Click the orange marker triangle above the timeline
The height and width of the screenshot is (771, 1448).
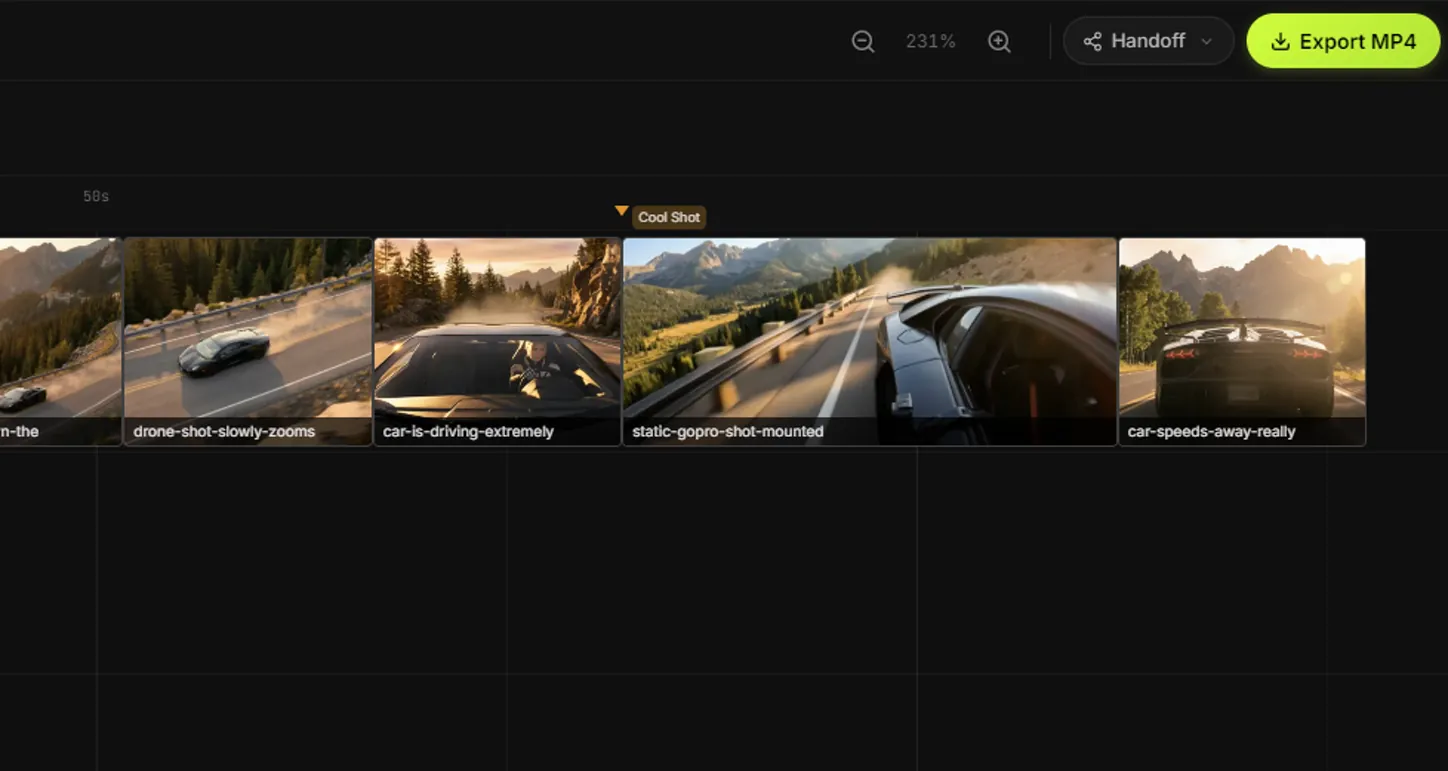point(622,210)
